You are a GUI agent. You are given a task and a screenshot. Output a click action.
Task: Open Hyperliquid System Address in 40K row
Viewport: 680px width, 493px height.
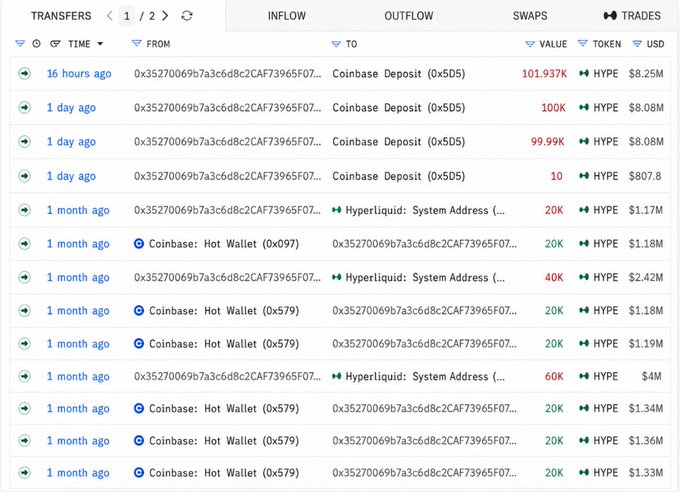[x=425, y=278]
